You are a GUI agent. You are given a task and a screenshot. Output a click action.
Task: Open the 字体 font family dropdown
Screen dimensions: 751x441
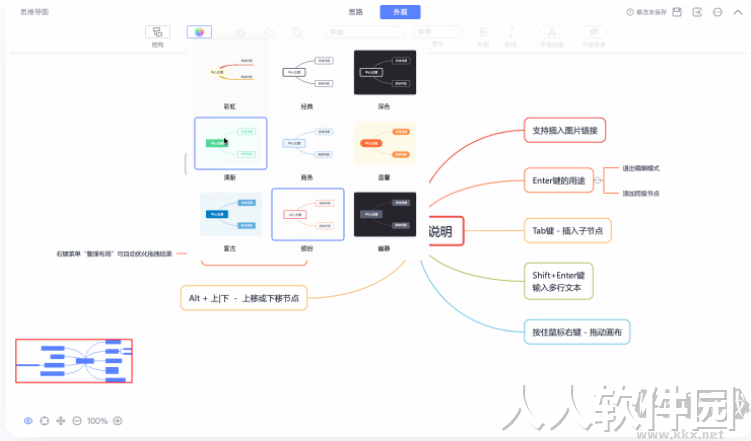pos(364,32)
